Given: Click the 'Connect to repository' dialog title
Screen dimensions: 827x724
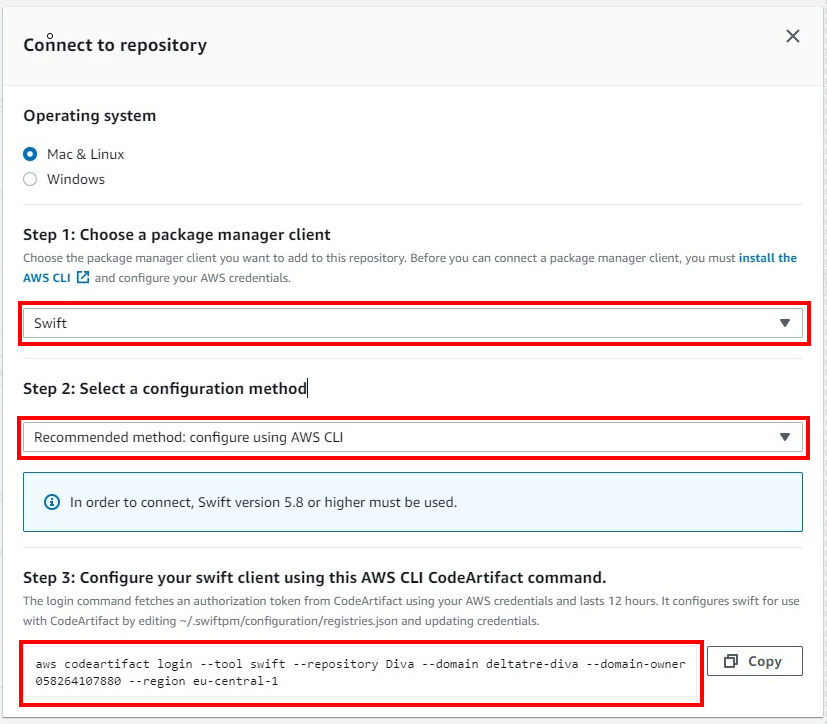Looking at the screenshot, I should click(x=115, y=45).
